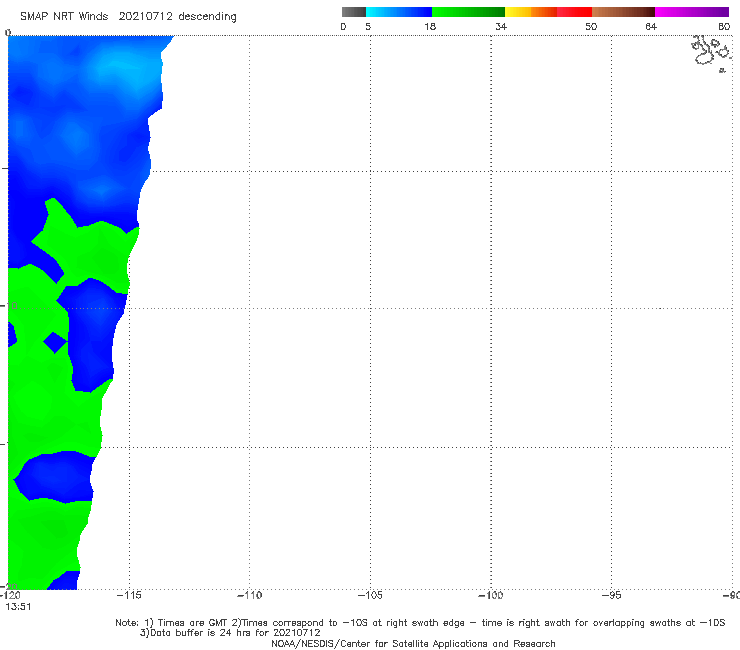The width and height of the screenshot is (740, 650).
Task: Click the longitude label '-120'
Action: pyautogui.click(x=10, y=595)
